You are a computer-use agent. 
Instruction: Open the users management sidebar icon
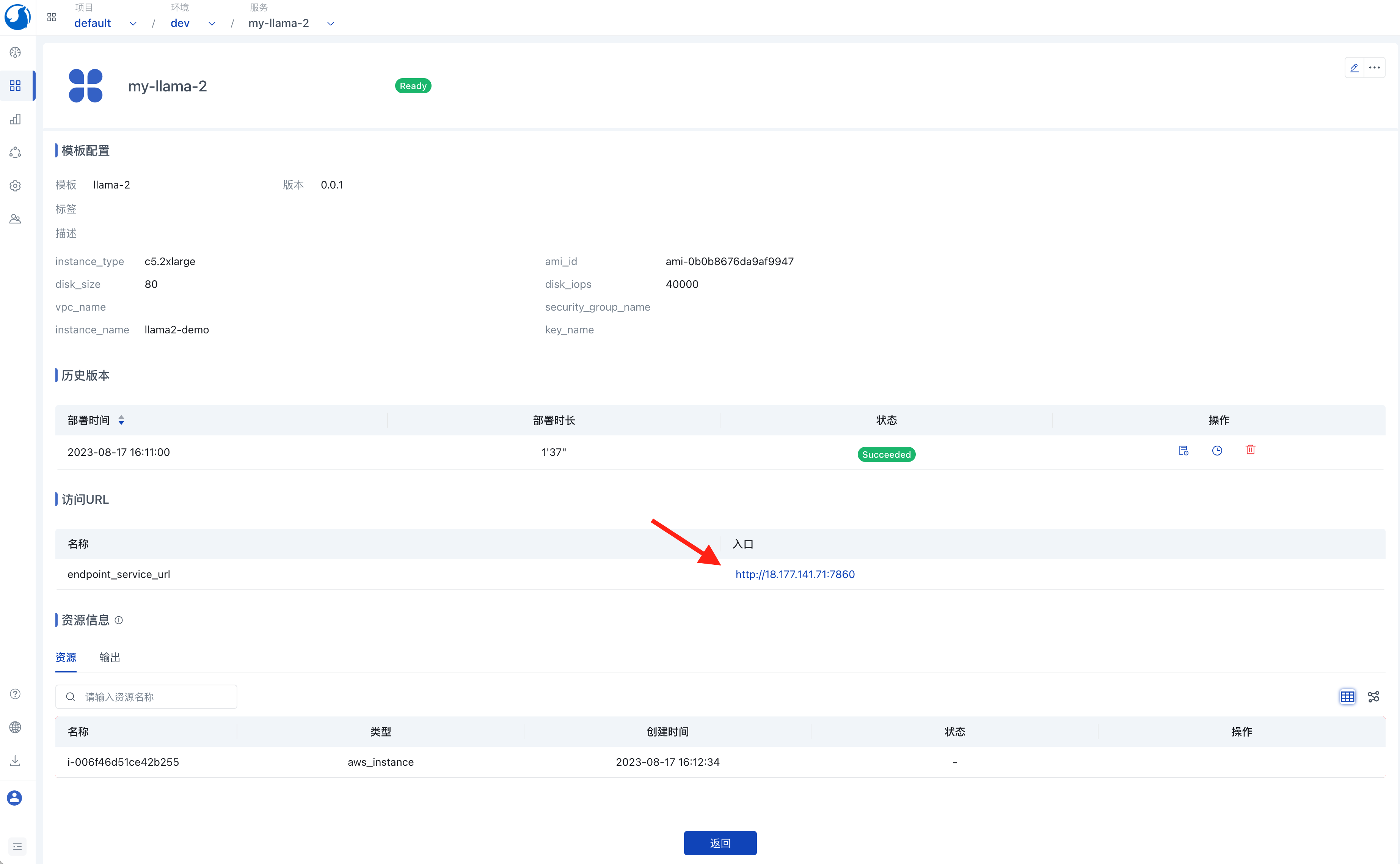[x=16, y=219]
